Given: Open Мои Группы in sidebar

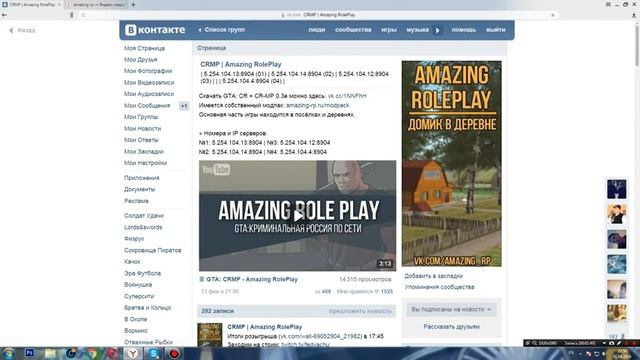Looking at the screenshot, I should tap(141, 117).
